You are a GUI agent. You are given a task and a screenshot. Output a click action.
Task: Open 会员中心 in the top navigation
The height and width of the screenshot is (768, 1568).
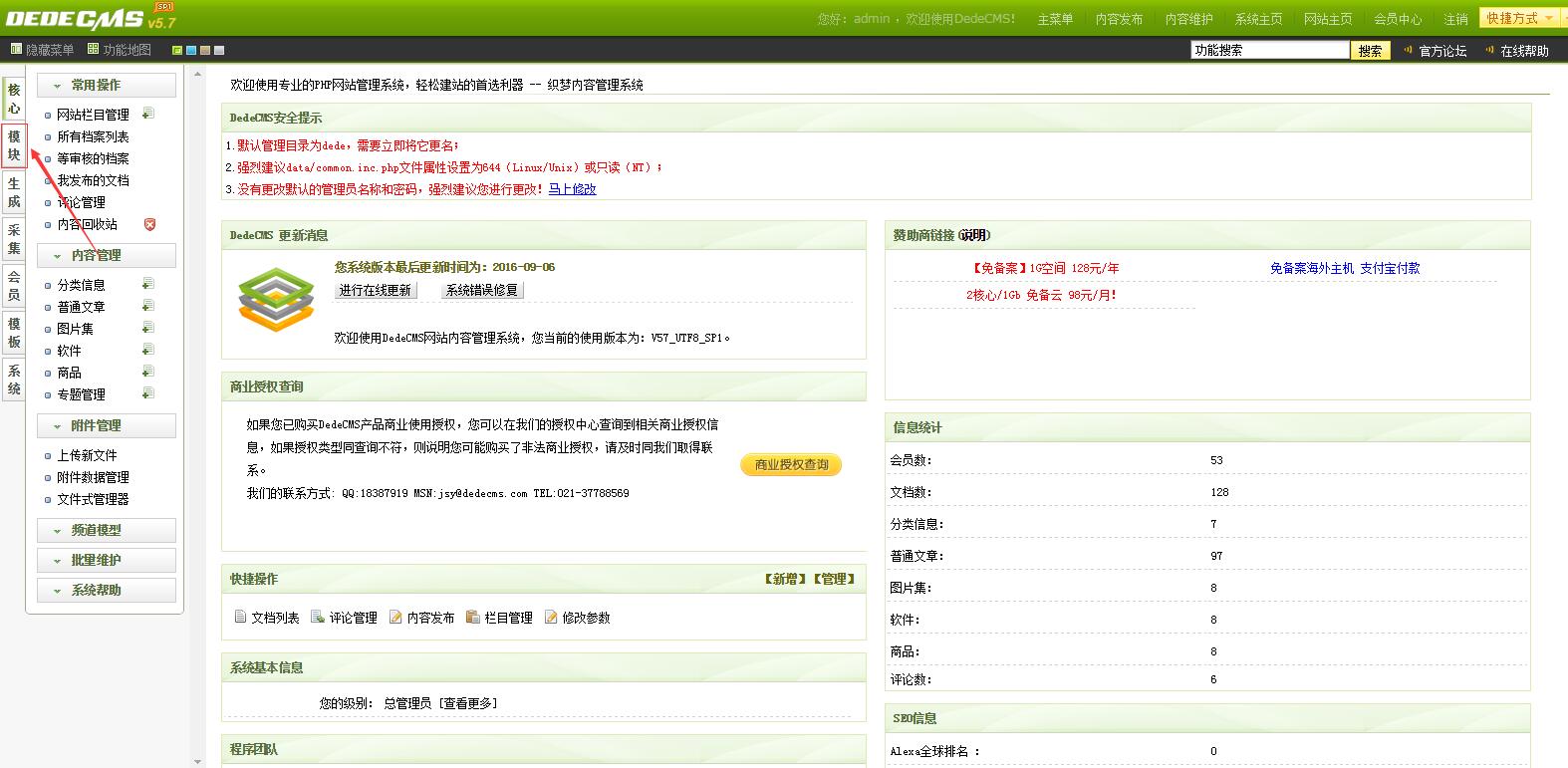coord(1398,19)
